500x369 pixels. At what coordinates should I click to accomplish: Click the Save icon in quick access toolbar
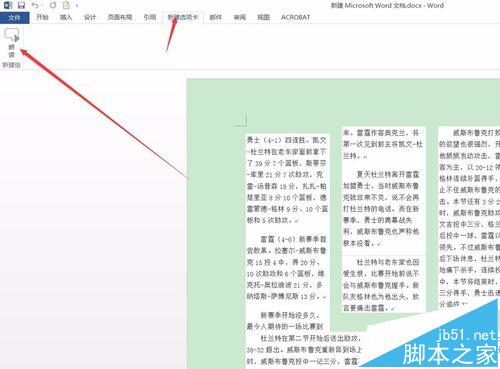click(21, 5)
